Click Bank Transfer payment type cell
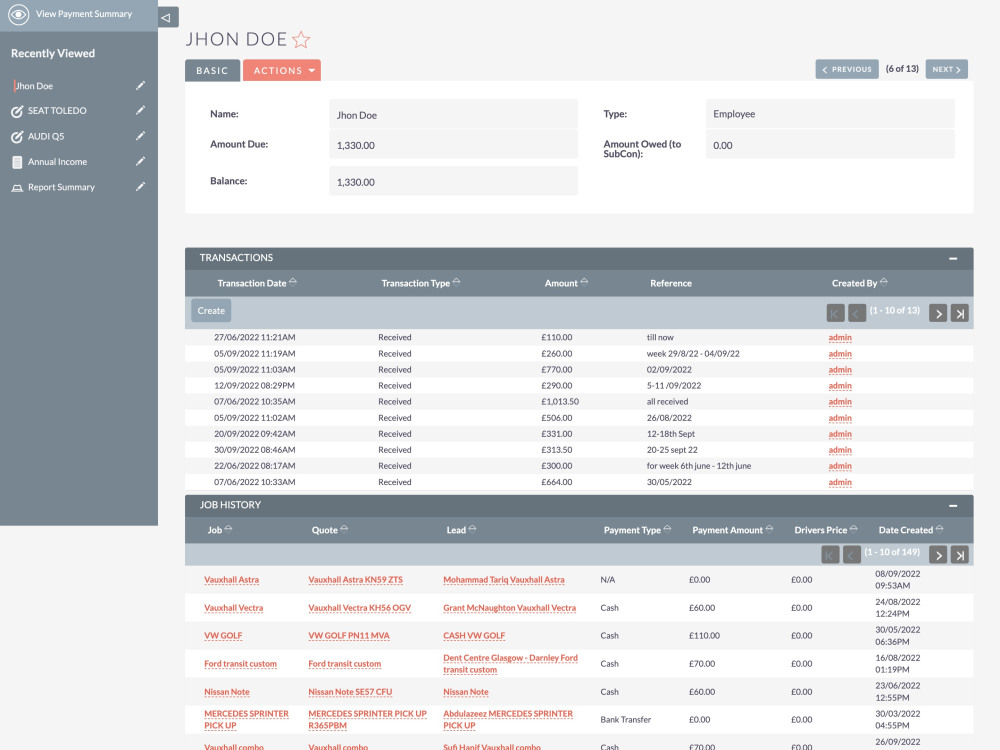 (626, 719)
